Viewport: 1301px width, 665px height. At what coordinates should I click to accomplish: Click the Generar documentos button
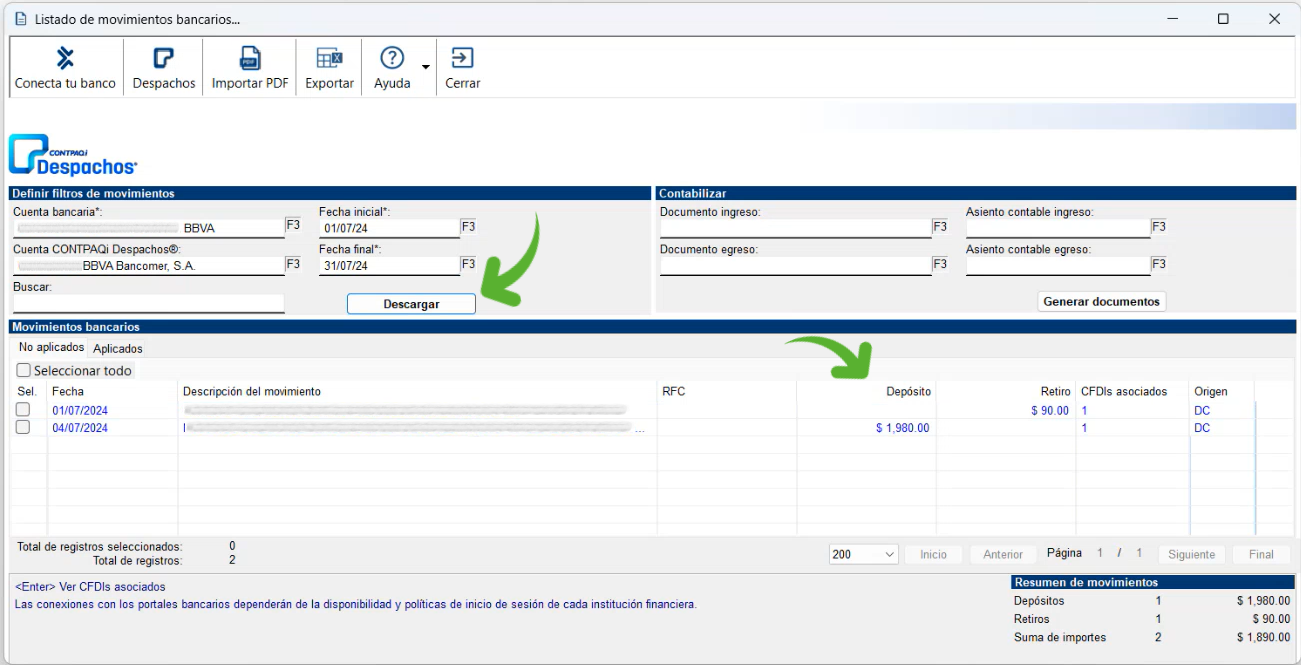coord(1101,301)
